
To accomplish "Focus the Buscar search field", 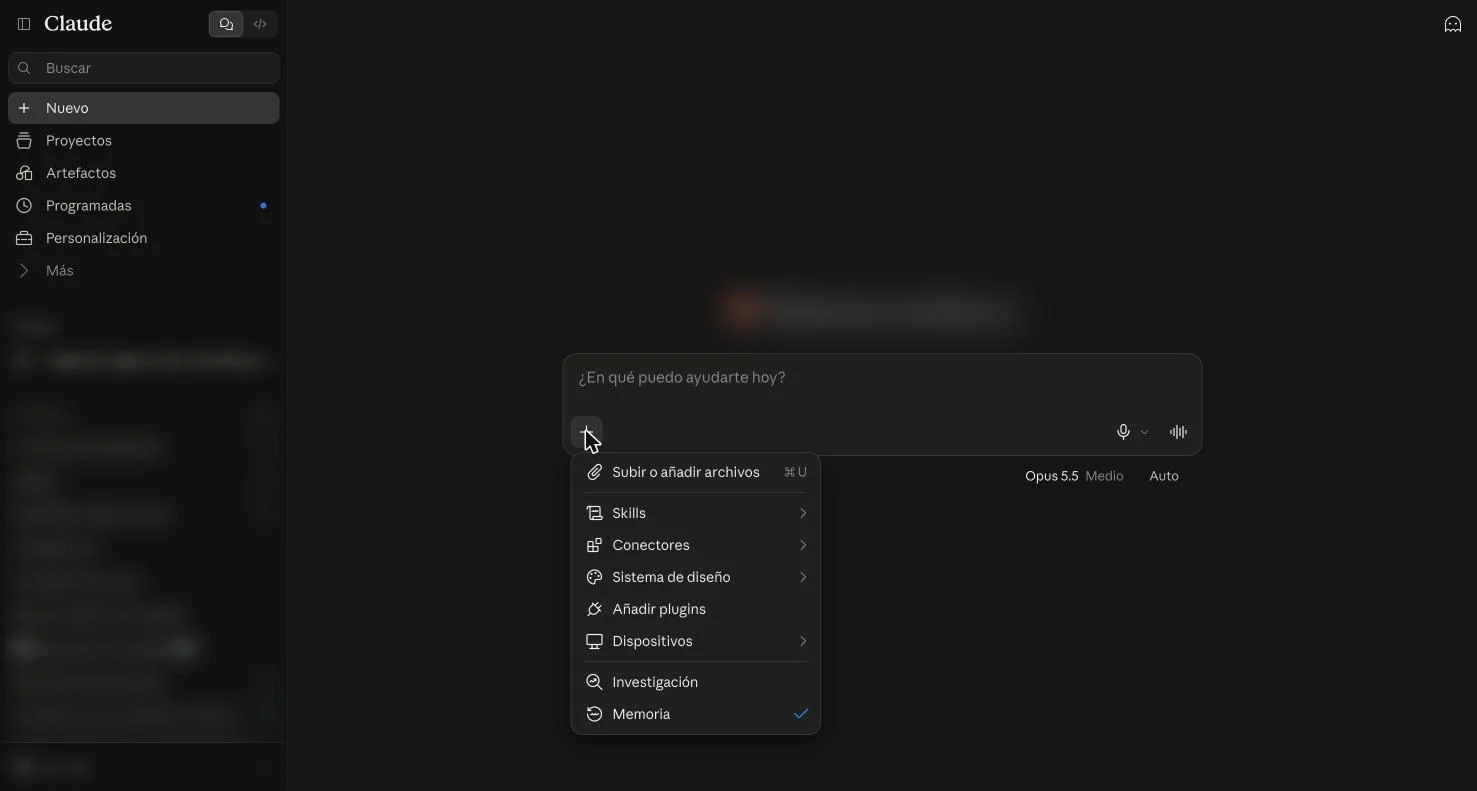I will click(x=144, y=68).
